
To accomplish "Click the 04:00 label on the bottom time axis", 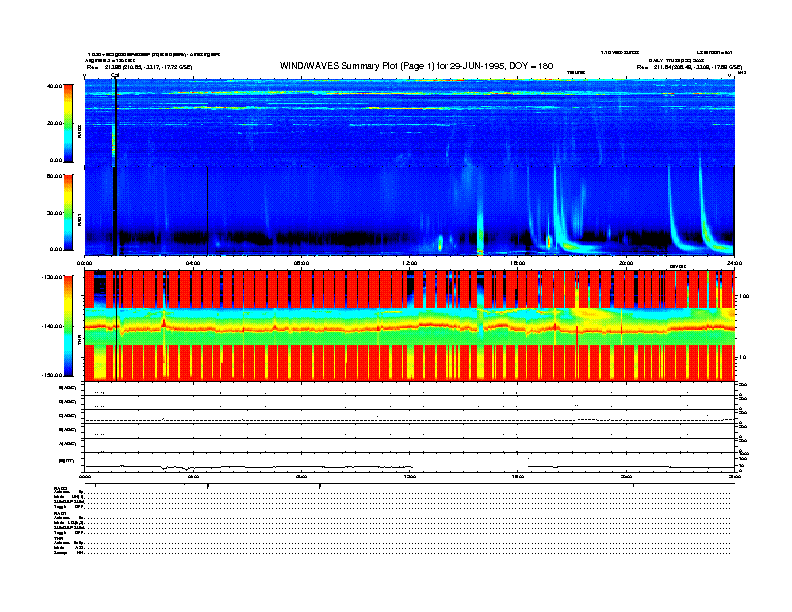I will (x=193, y=477).
